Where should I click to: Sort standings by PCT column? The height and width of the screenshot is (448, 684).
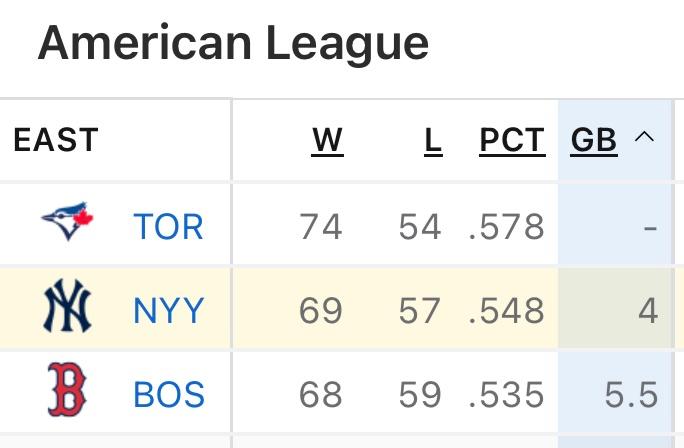[x=512, y=141]
